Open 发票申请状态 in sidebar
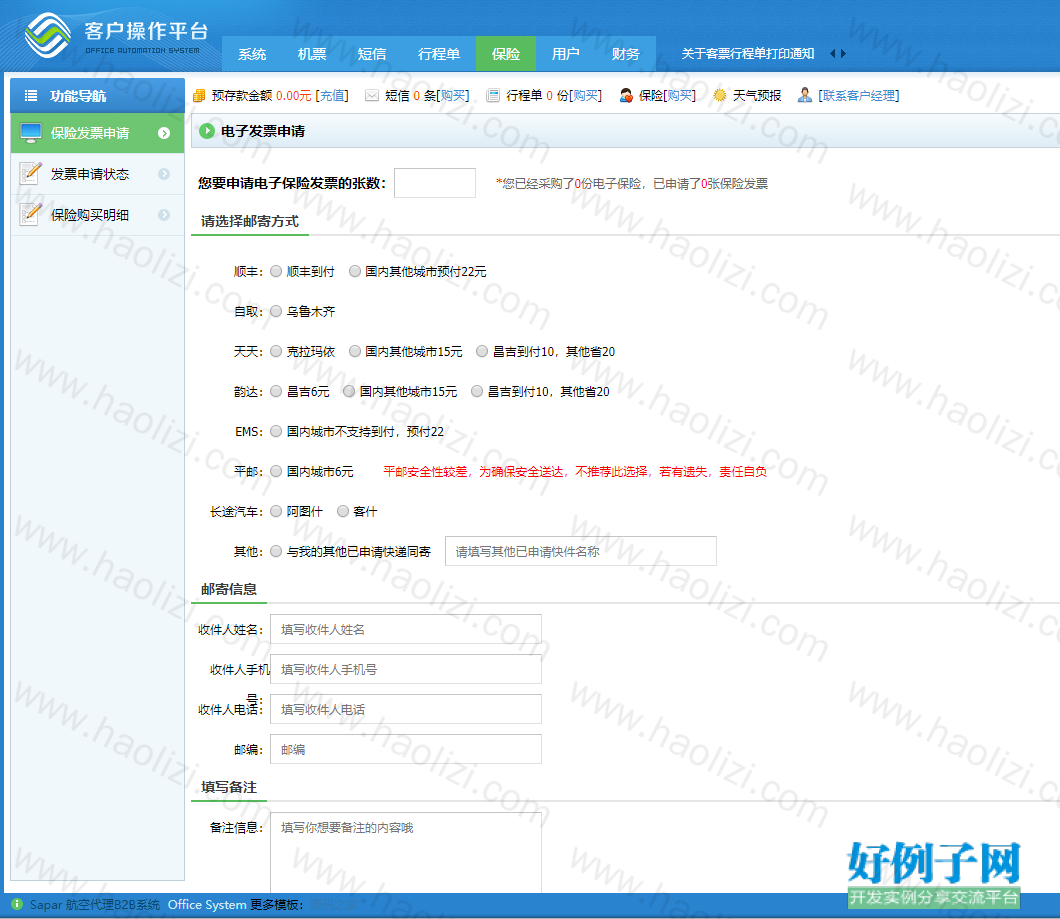Viewport: 1060px width, 919px height. (x=97, y=174)
